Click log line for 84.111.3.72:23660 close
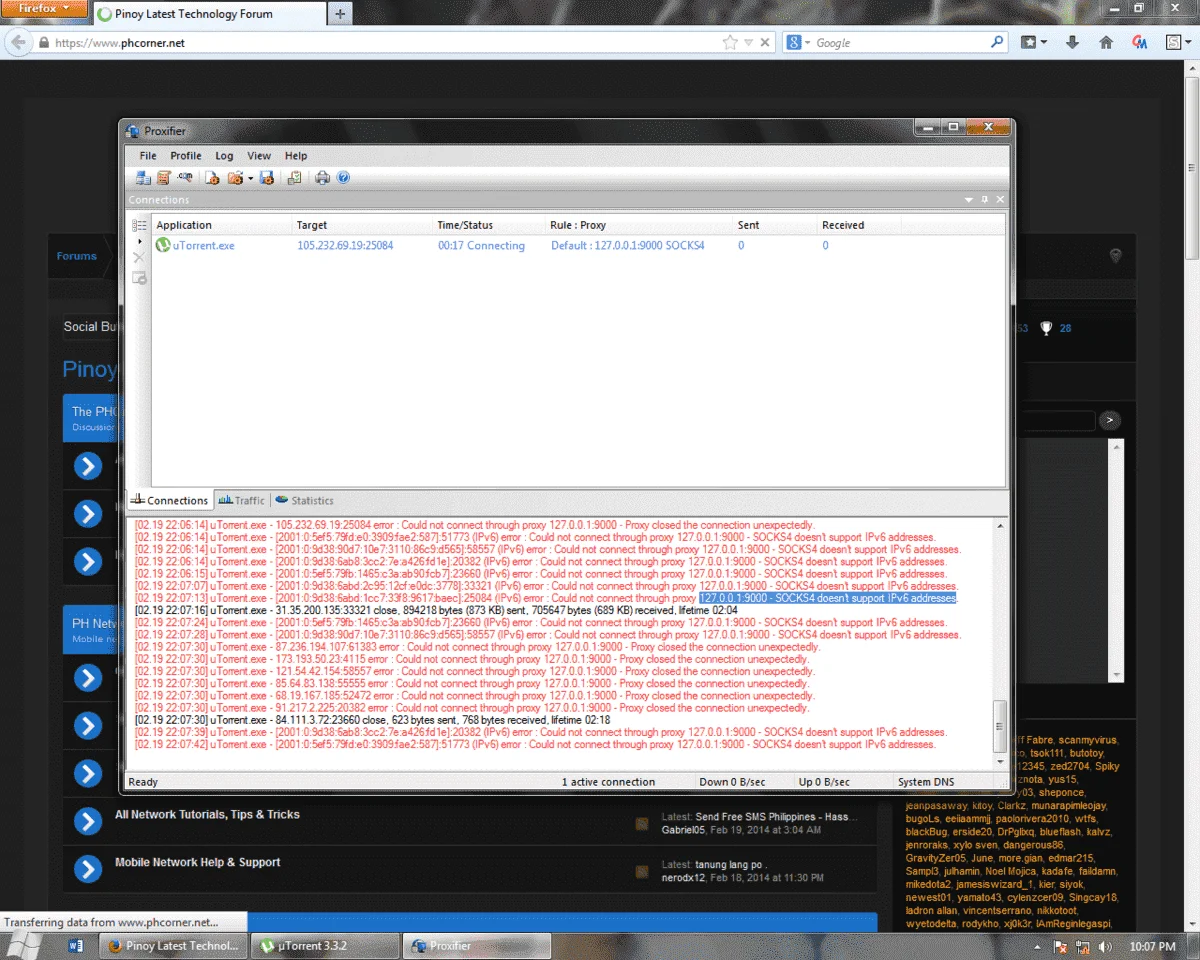Screen dimensions: 1200x960 (372, 720)
